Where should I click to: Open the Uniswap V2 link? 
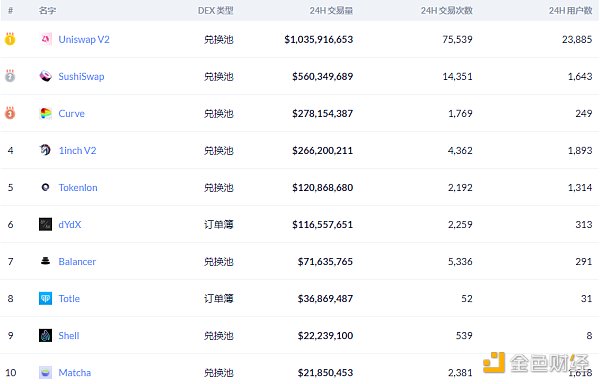pos(84,39)
